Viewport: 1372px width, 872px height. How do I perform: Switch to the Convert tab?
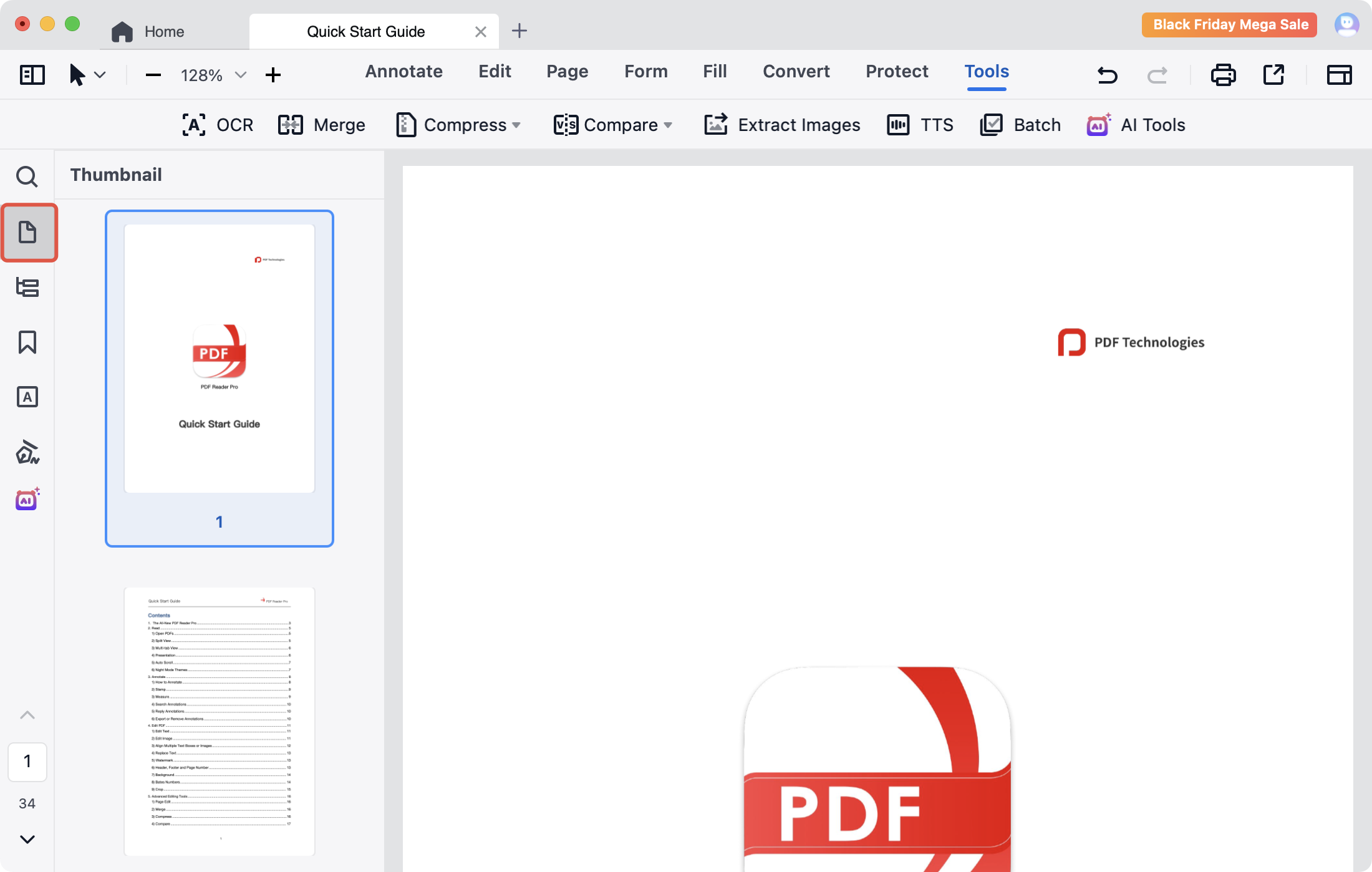(x=796, y=71)
